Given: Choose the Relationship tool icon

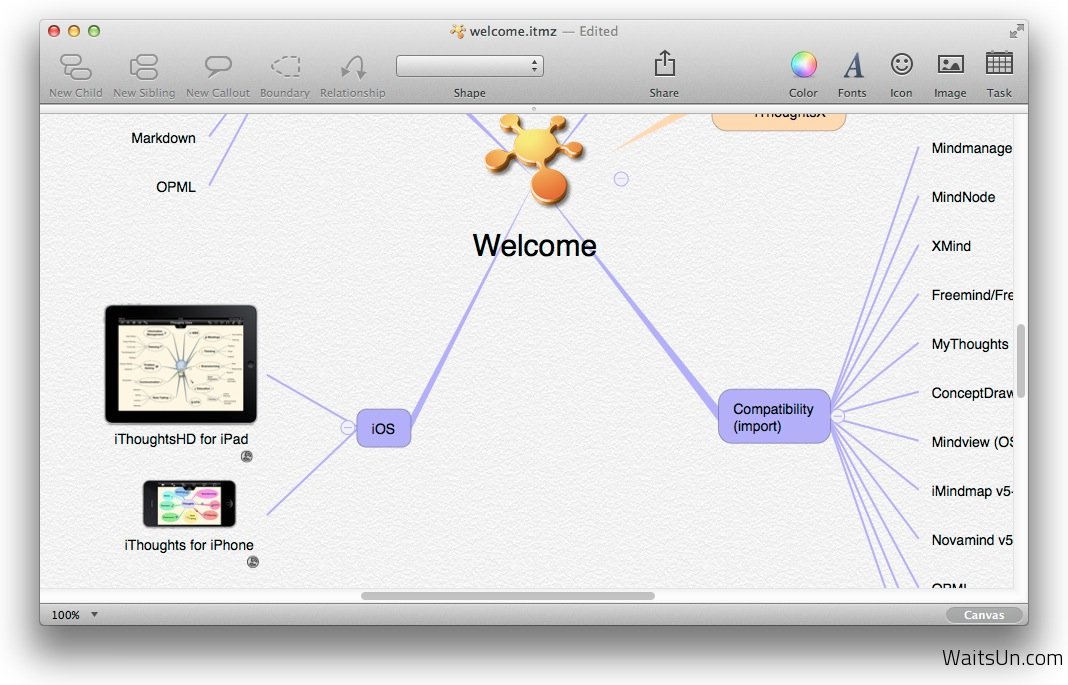Looking at the screenshot, I should pyautogui.click(x=353, y=67).
